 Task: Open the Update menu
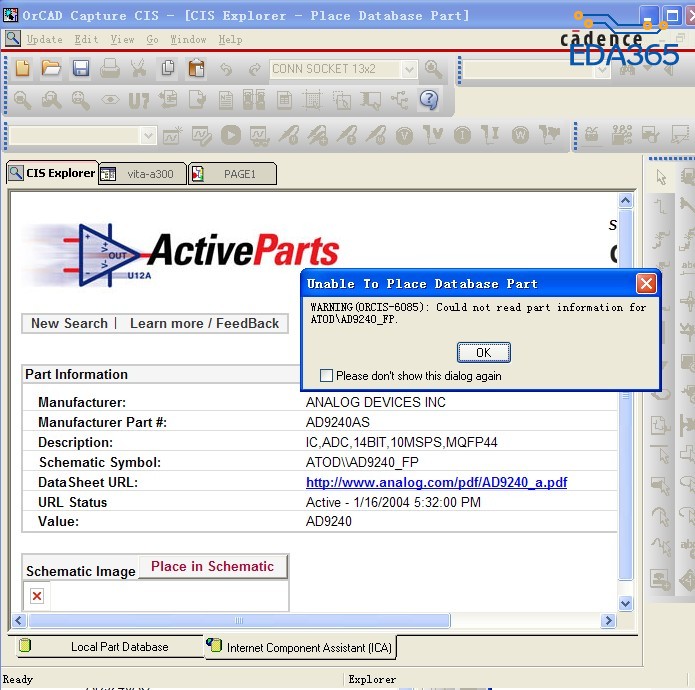point(44,39)
